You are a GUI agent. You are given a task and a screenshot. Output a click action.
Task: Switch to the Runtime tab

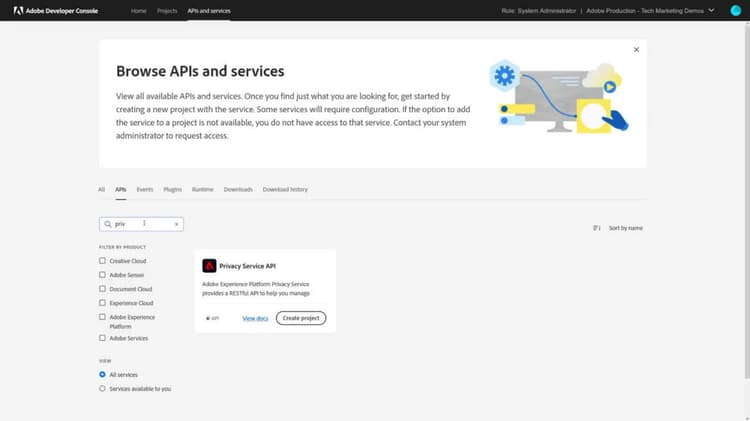(x=203, y=189)
